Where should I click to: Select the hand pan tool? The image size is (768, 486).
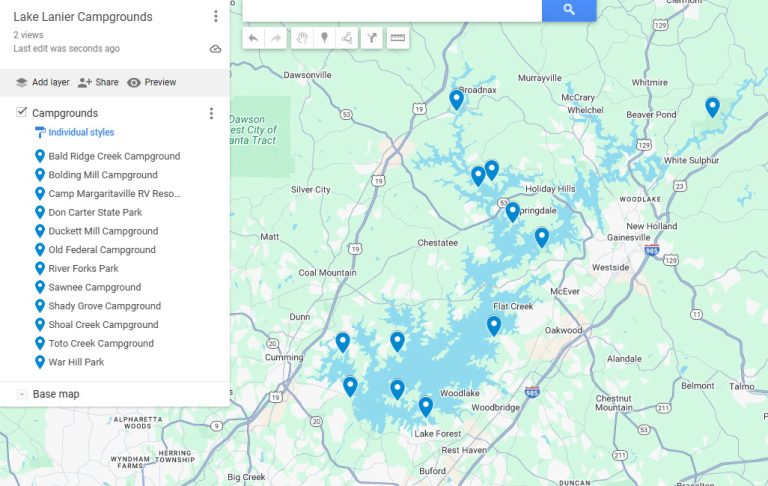click(x=302, y=38)
